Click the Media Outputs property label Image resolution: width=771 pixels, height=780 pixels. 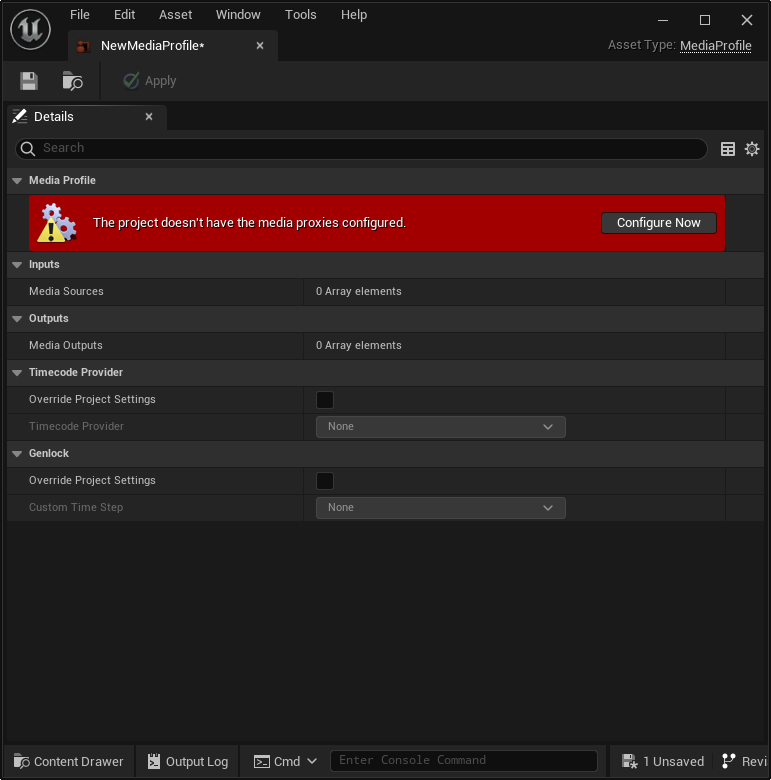point(66,346)
